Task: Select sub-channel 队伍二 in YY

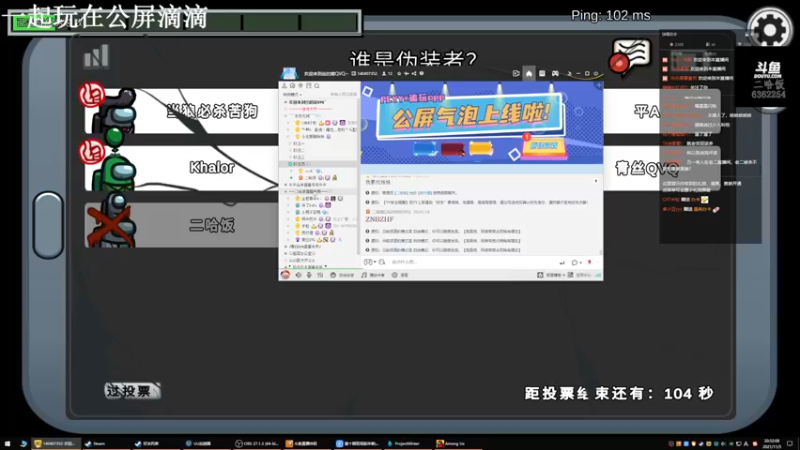Action: click(x=299, y=151)
